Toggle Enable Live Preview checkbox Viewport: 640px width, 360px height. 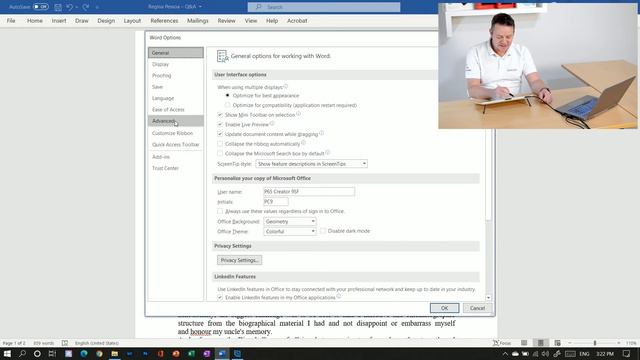[220, 124]
